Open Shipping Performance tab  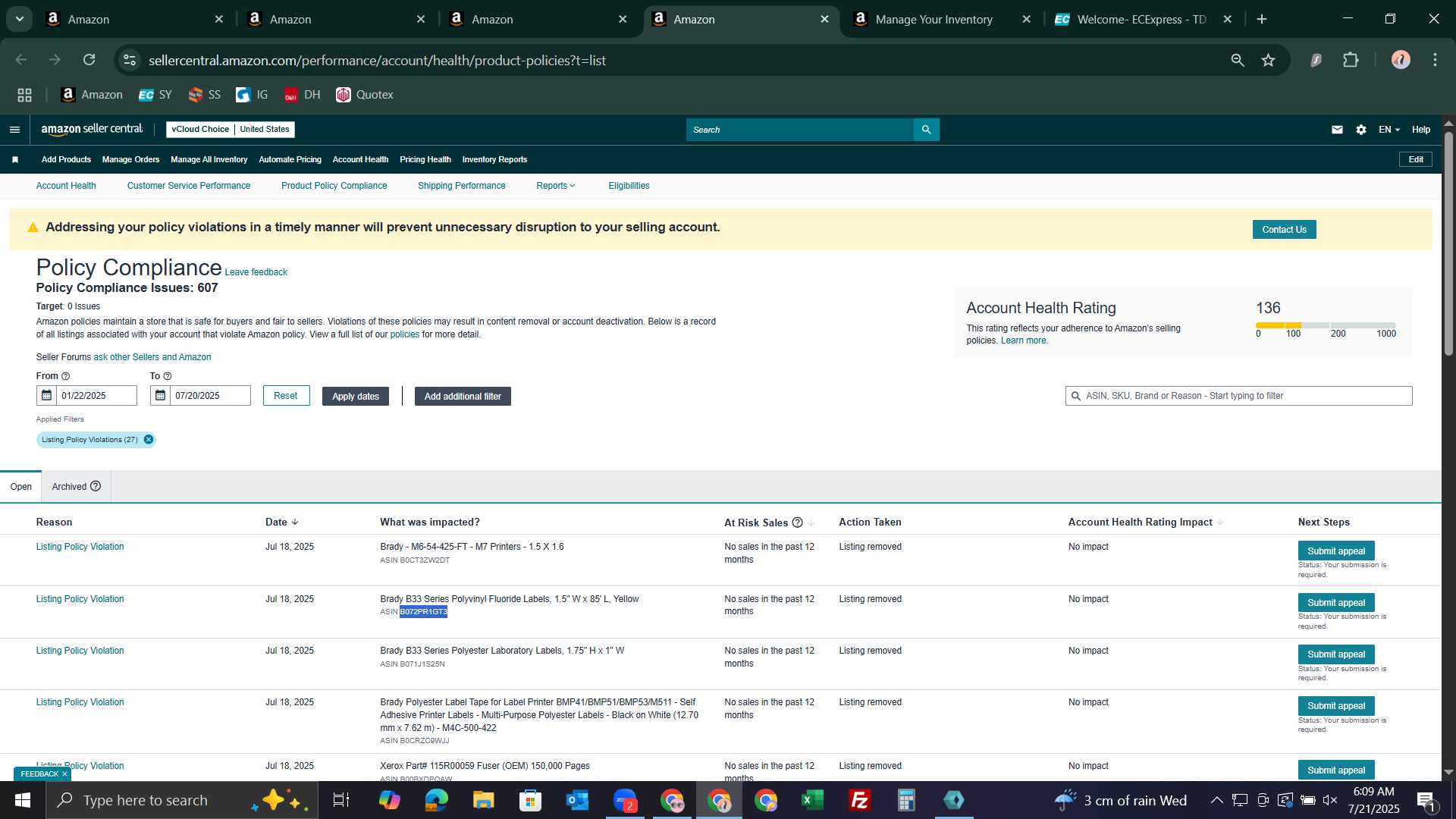(x=461, y=186)
